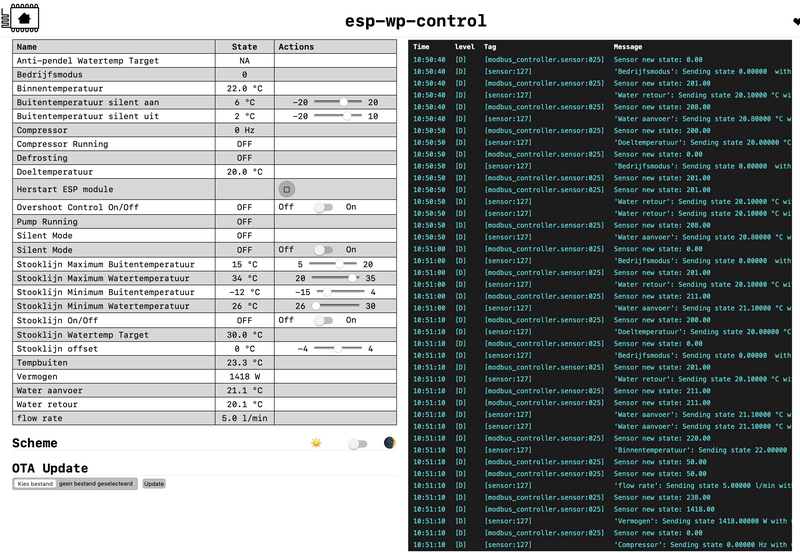Click the 'flow rate': Sending state log message
800x553 pixels.
coord(703,486)
